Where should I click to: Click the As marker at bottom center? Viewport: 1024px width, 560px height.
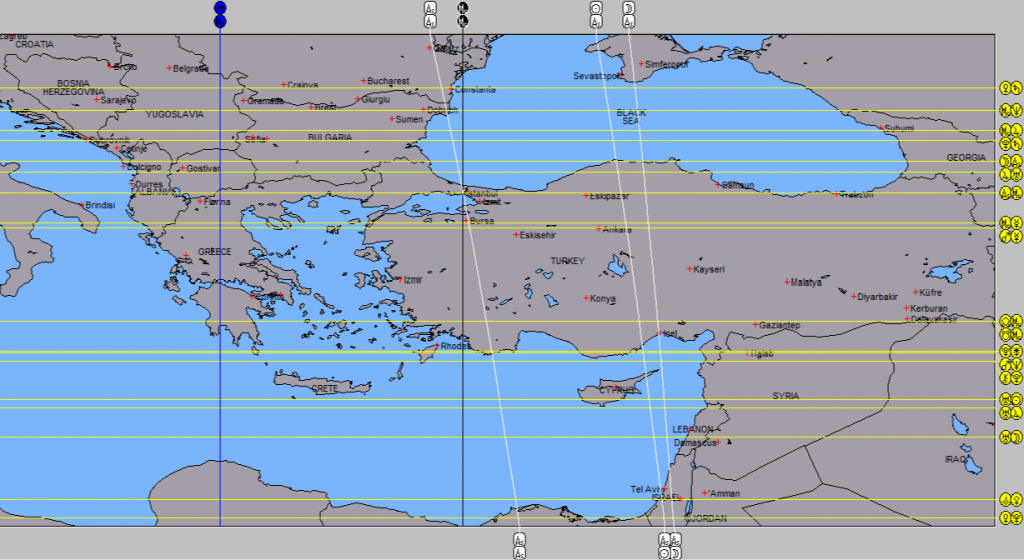point(519,540)
